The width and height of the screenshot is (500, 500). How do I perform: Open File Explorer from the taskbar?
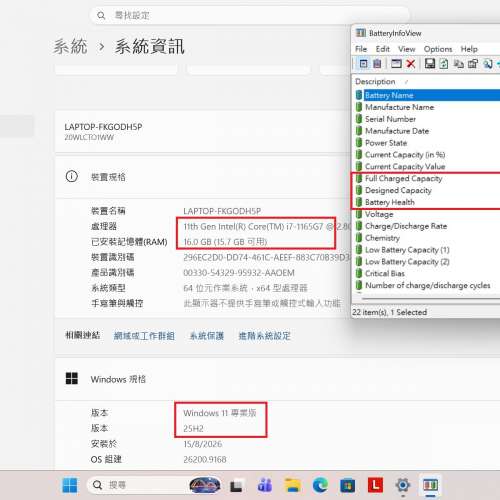pos(293,485)
